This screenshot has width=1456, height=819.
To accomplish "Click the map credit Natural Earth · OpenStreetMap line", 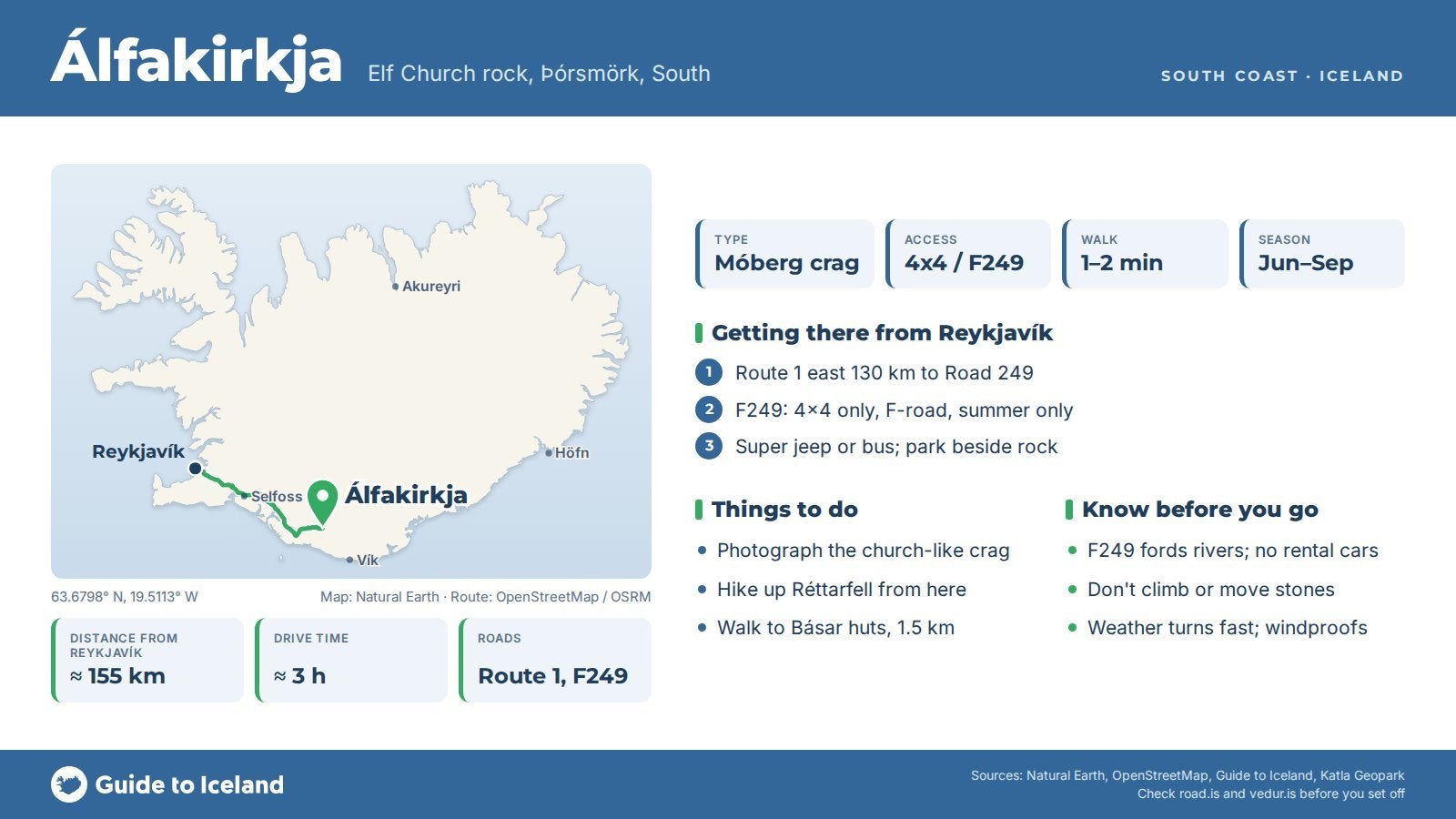I will click(x=486, y=597).
